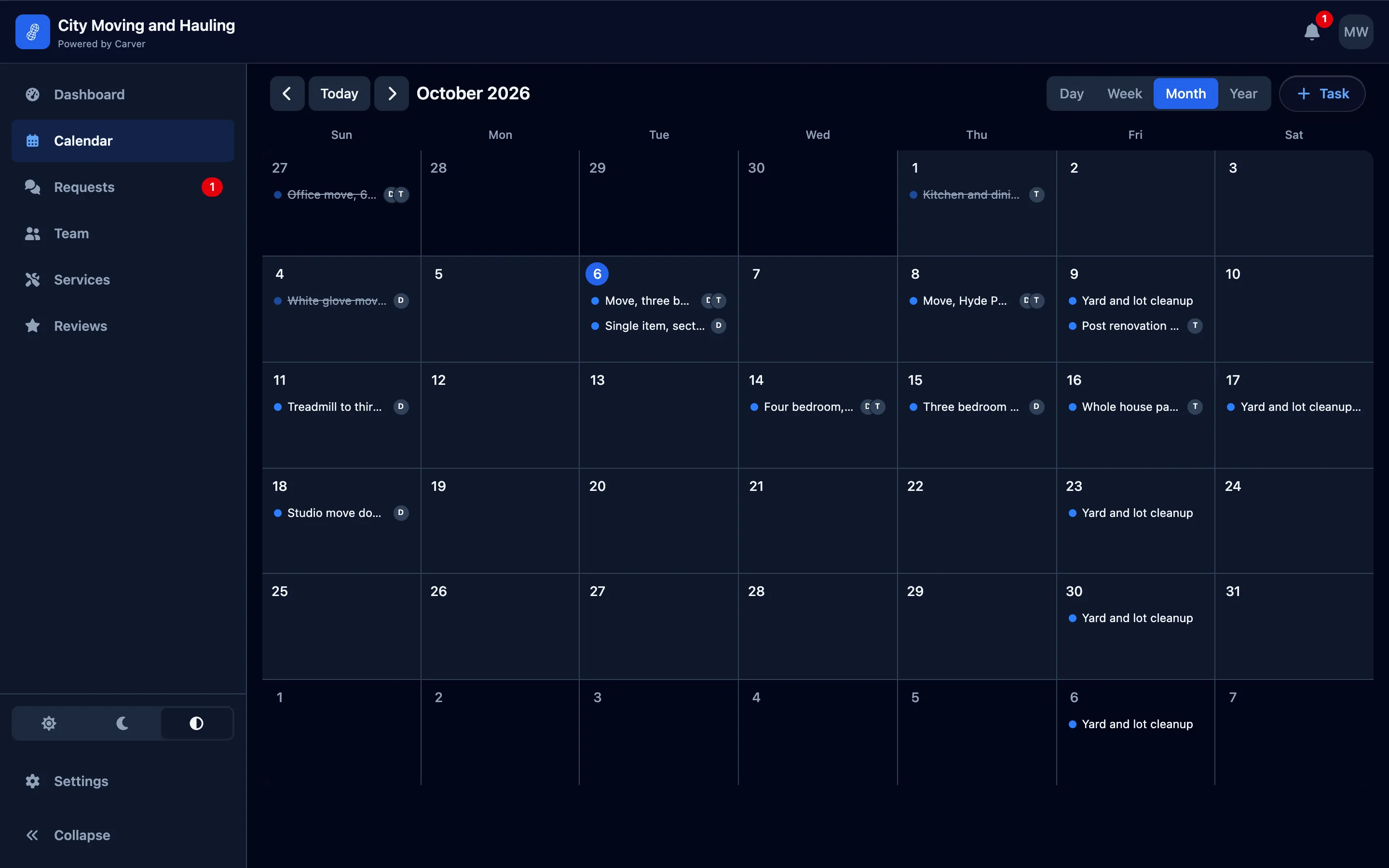Click the red Requests count badge
Viewport: 1389px width, 868px height.
(x=212, y=187)
